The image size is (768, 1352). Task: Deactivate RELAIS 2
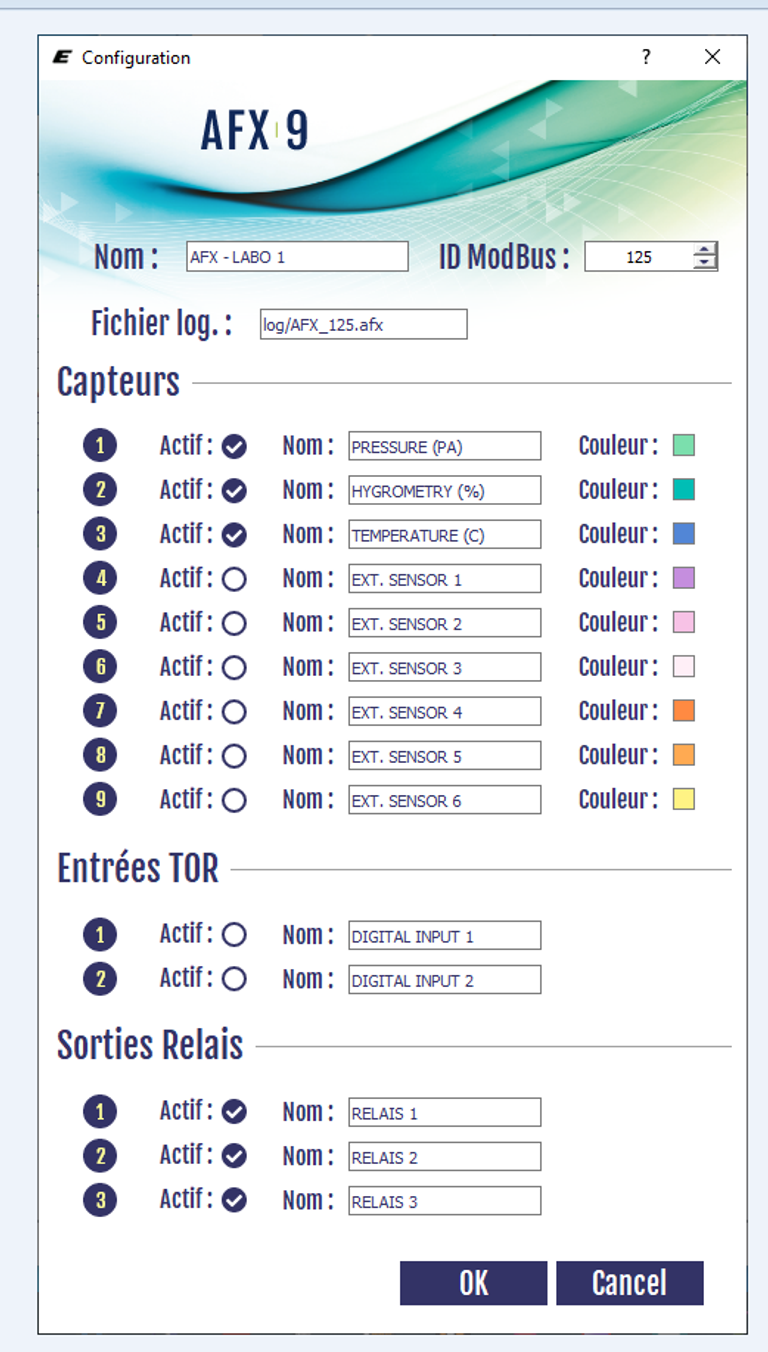[236, 1155]
